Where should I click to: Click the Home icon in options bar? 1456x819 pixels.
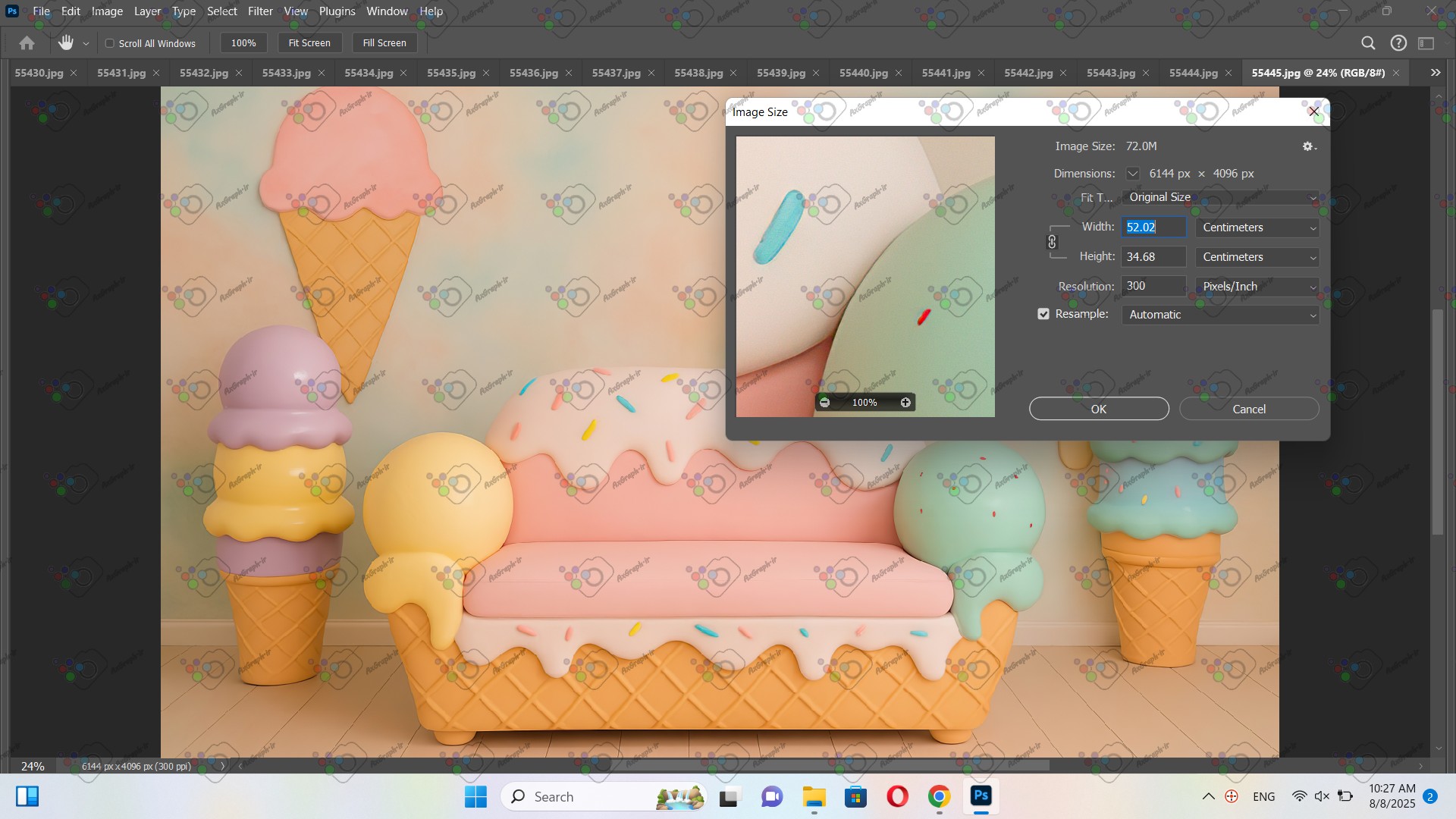27,43
